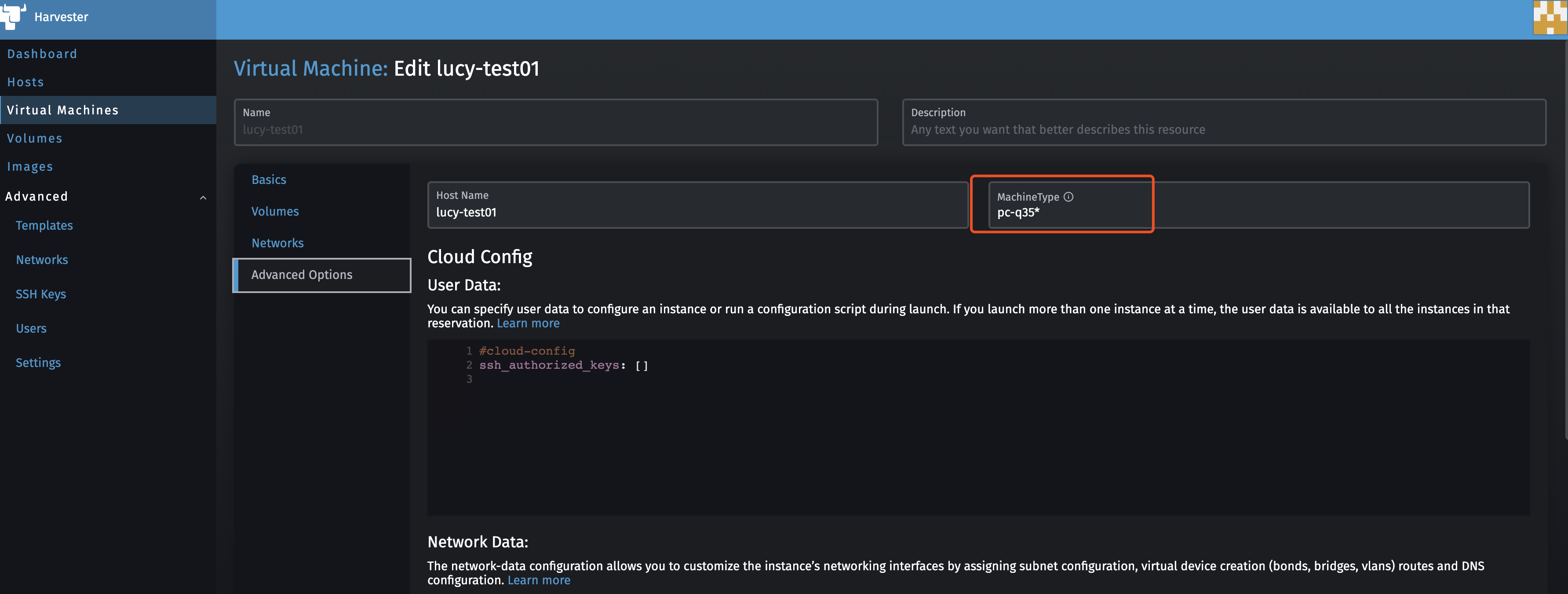Open the Networks tab of the VM editor
This screenshot has height=594, width=1568.
pos(277,242)
